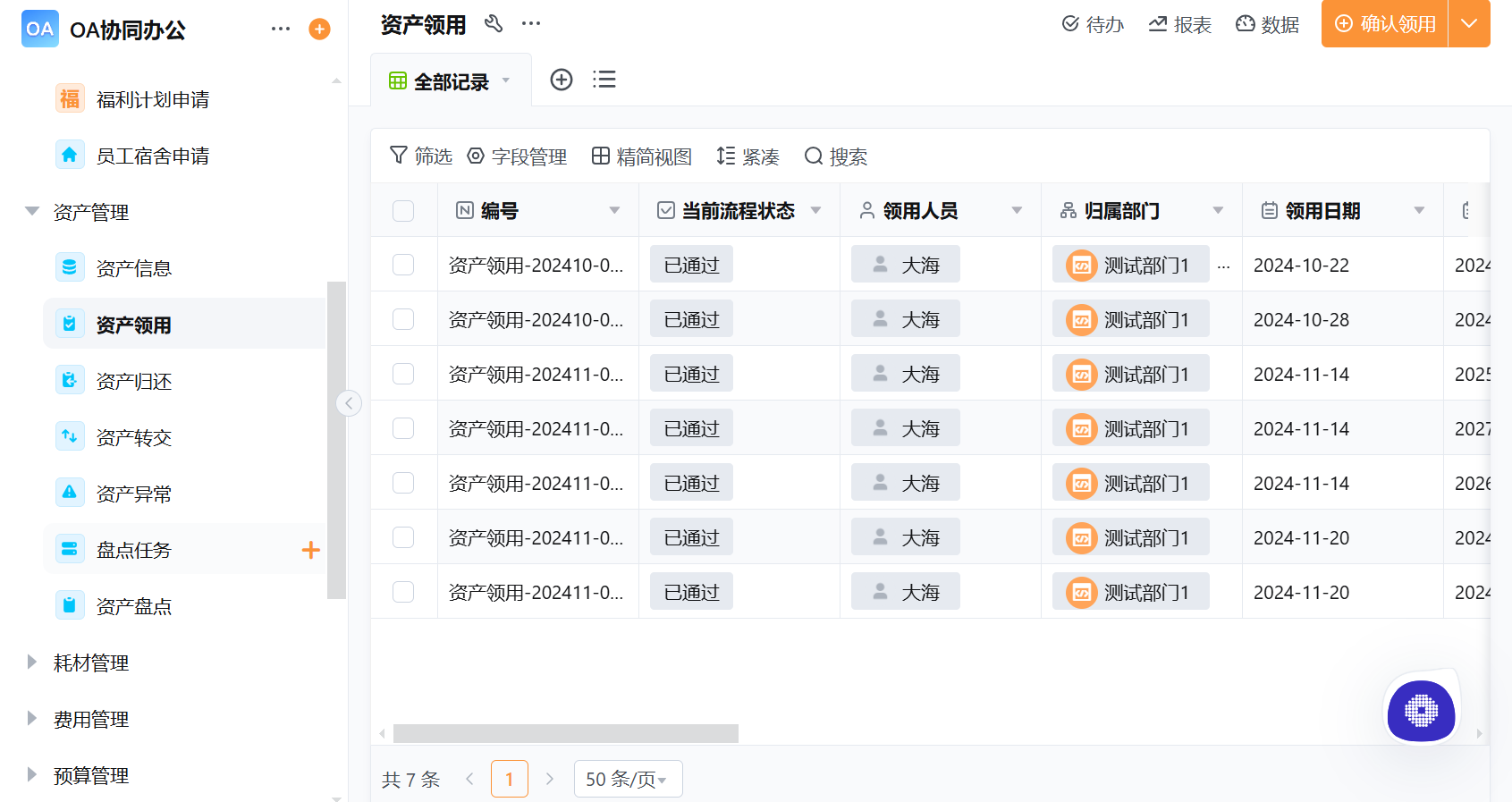Click the OA协同办公 app logo icon

pos(39,29)
